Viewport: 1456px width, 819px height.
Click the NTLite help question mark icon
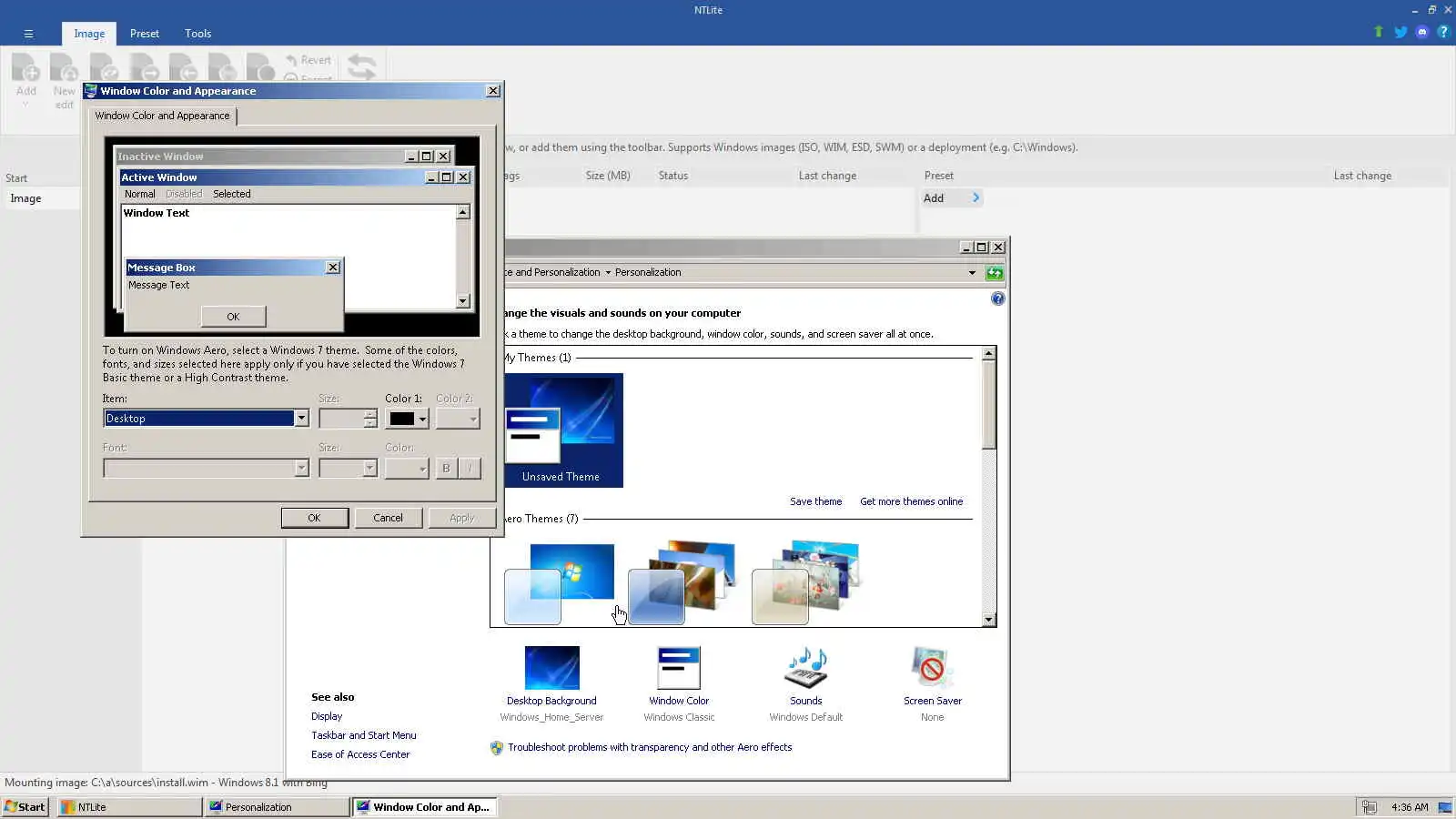click(x=1443, y=32)
